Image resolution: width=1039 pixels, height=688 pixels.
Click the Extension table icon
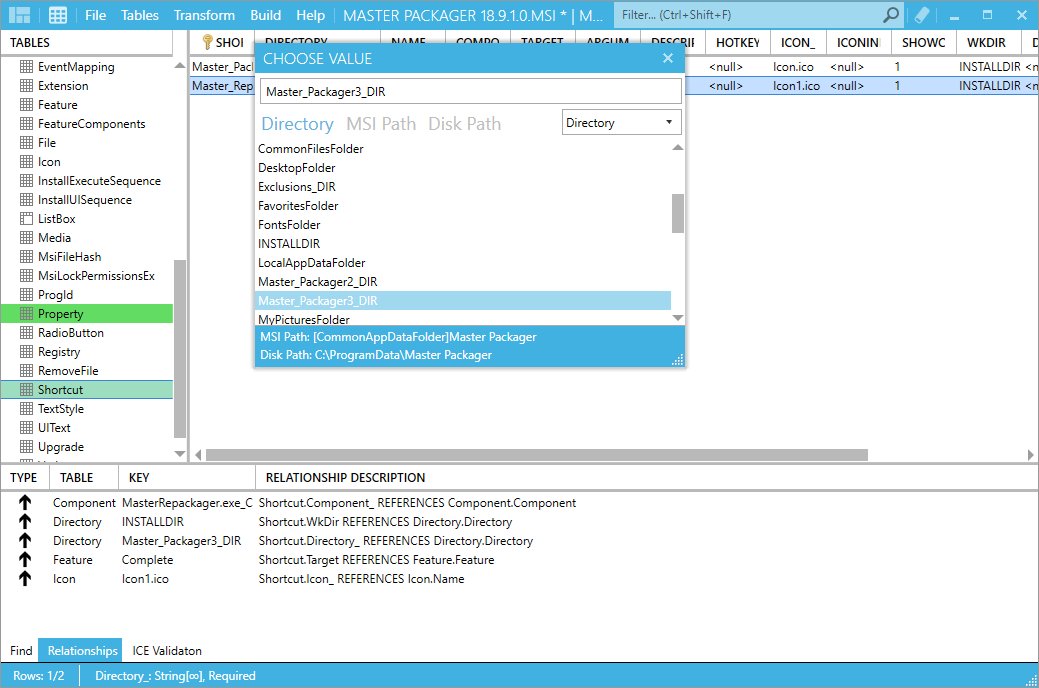[27, 86]
